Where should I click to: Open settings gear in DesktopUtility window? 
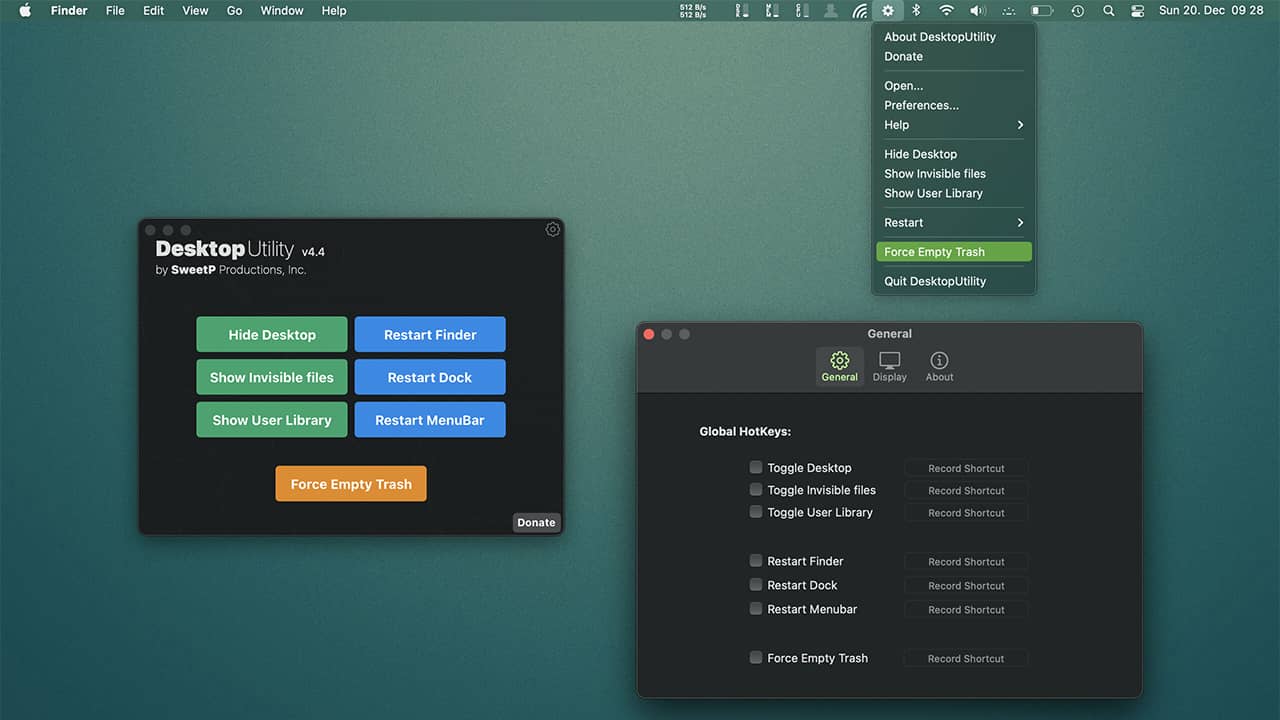point(553,229)
